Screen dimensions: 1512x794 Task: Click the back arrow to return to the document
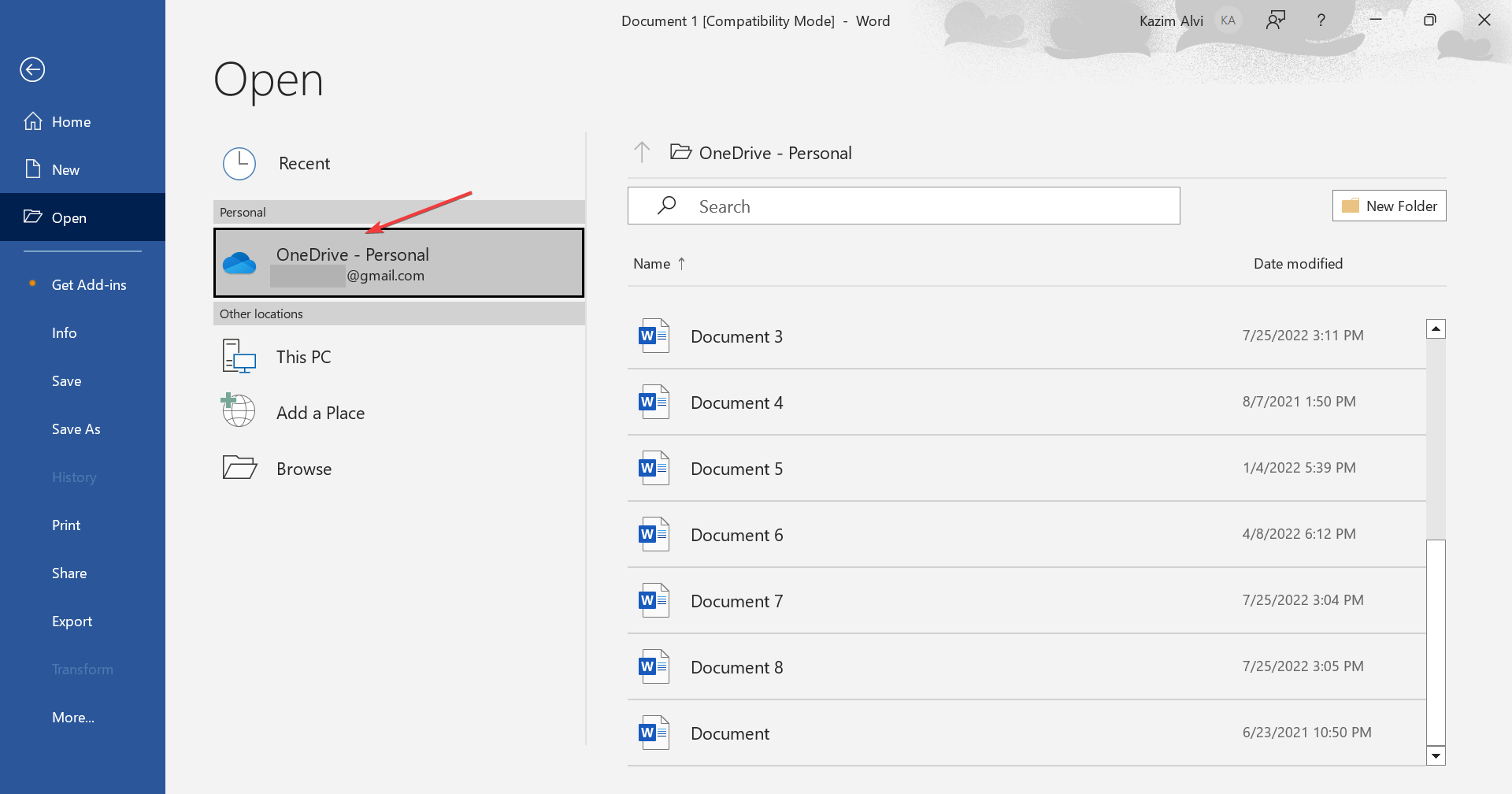coord(32,69)
